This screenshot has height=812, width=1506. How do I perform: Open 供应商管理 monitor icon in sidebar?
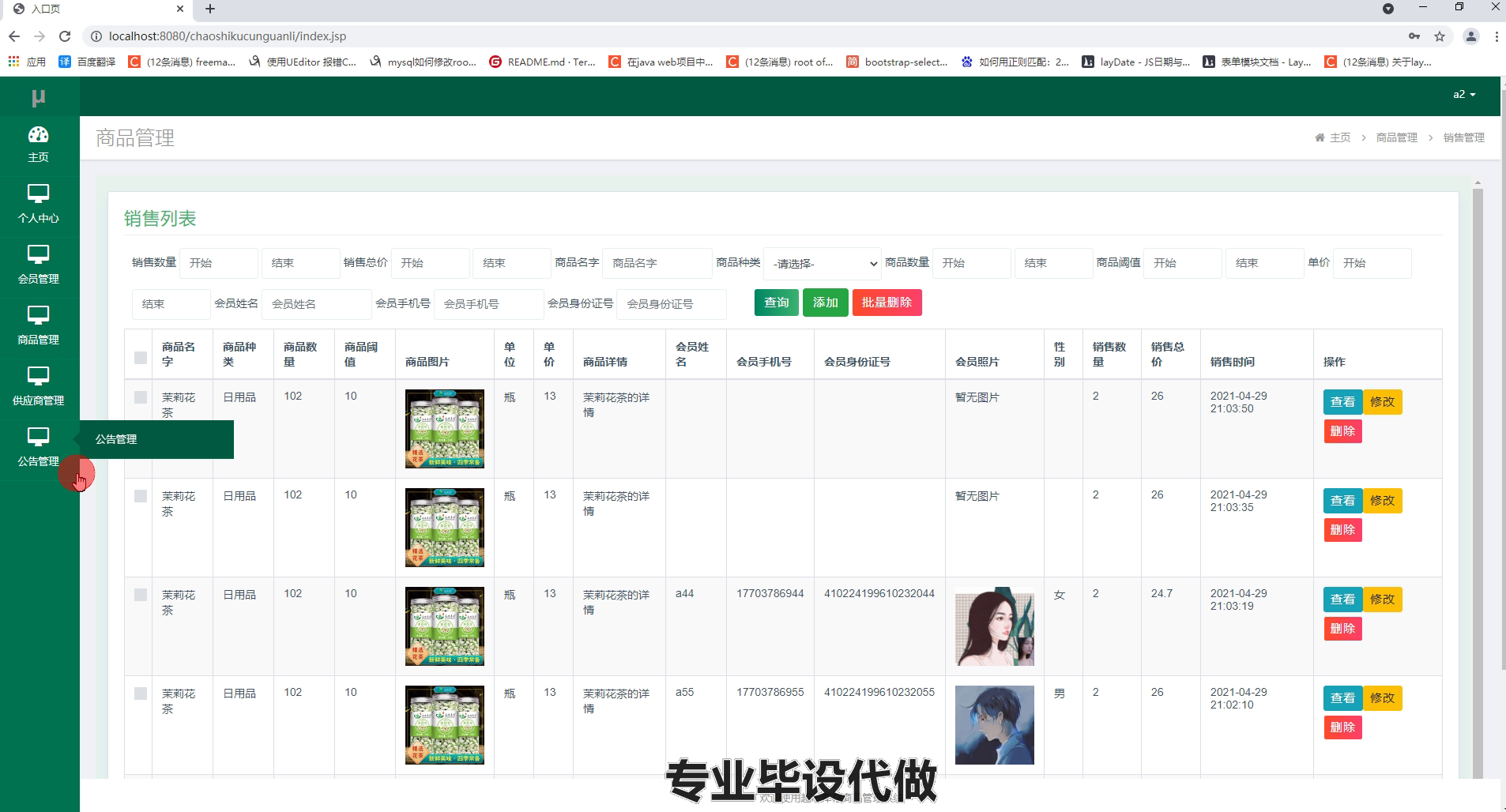click(x=38, y=376)
